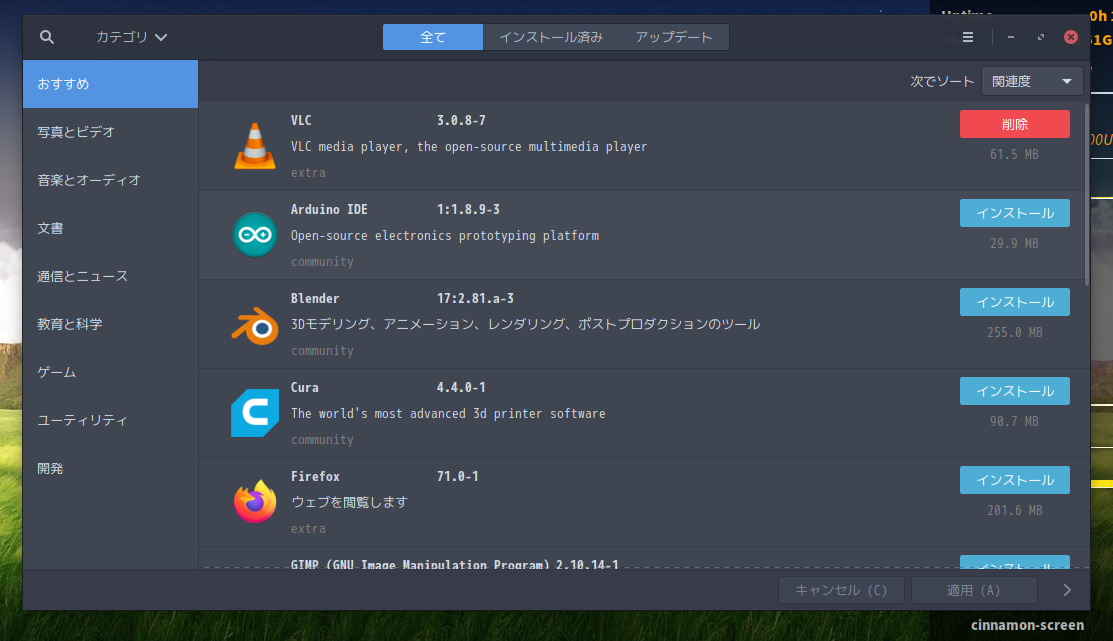Open the search magnifier icon
The image size is (1113, 641).
click(47, 37)
